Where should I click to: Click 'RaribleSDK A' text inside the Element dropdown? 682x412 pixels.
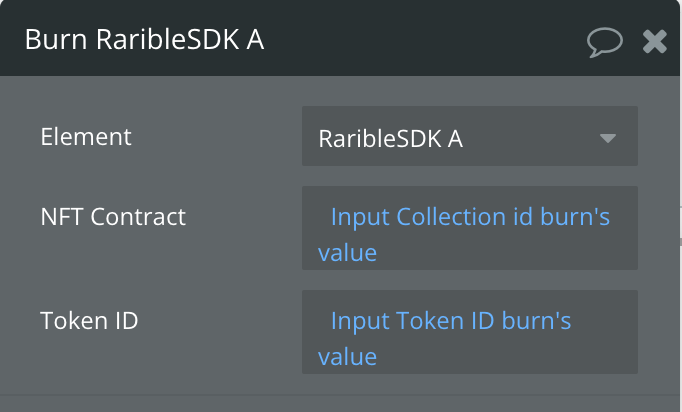tap(390, 139)
